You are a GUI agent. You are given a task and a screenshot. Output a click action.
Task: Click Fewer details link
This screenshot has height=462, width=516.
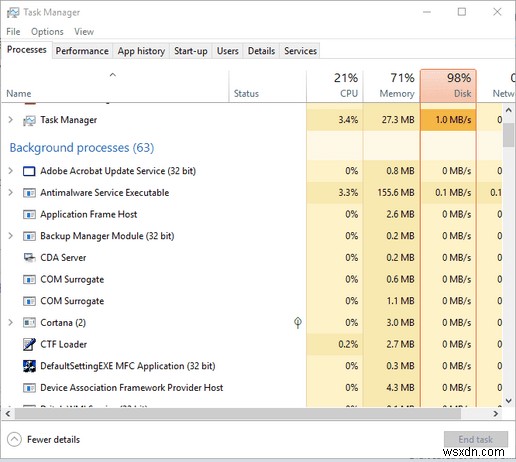click(53, 440)
